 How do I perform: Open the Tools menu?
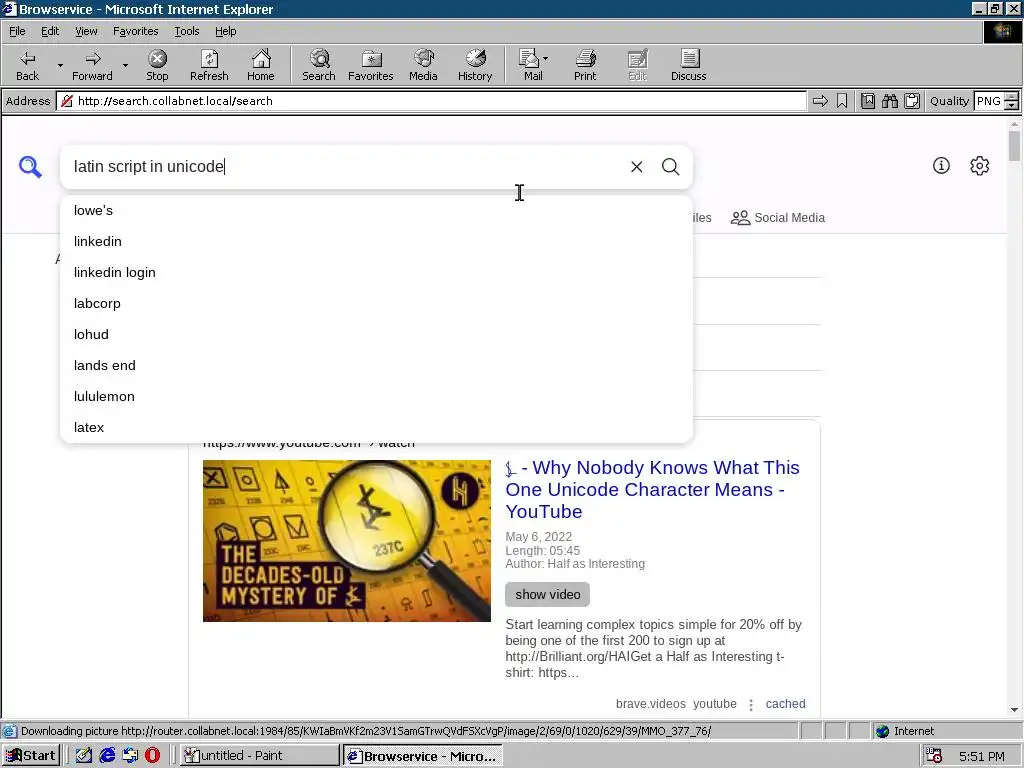[x=186, y=31]
